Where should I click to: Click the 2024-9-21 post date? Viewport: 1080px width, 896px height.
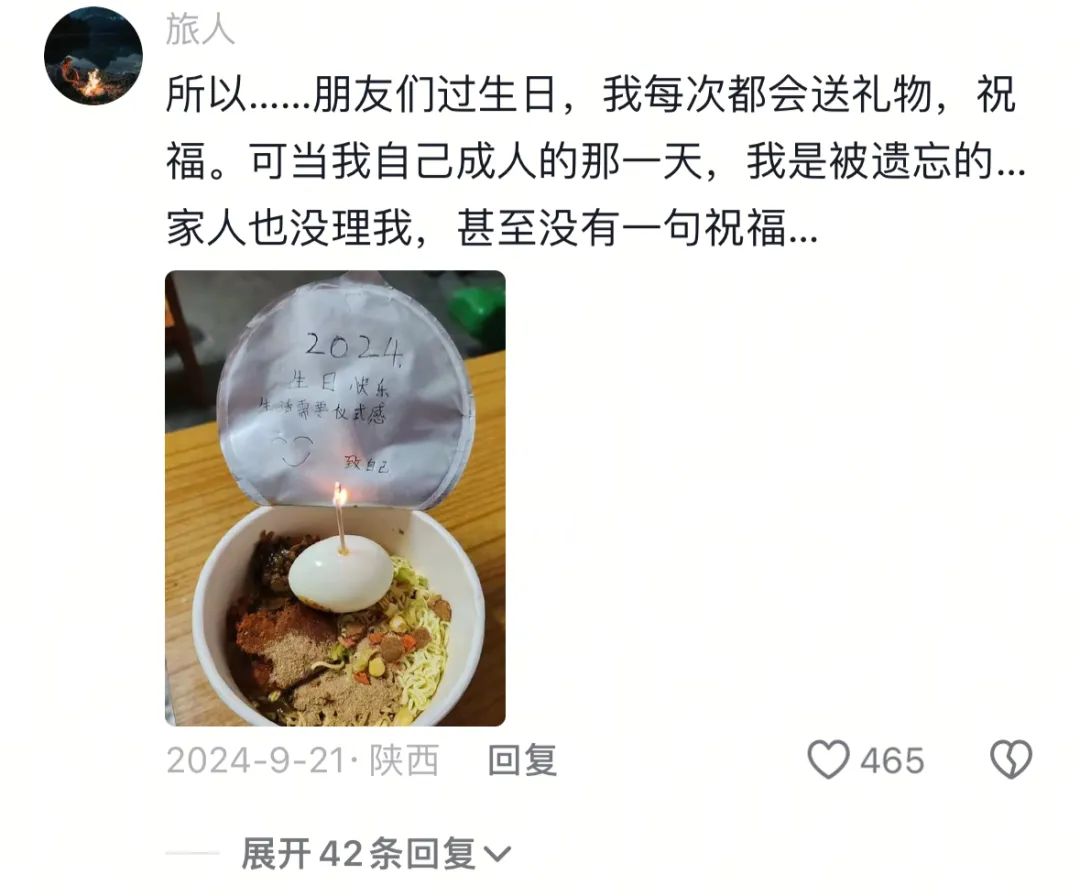click(x=256, y=761)
